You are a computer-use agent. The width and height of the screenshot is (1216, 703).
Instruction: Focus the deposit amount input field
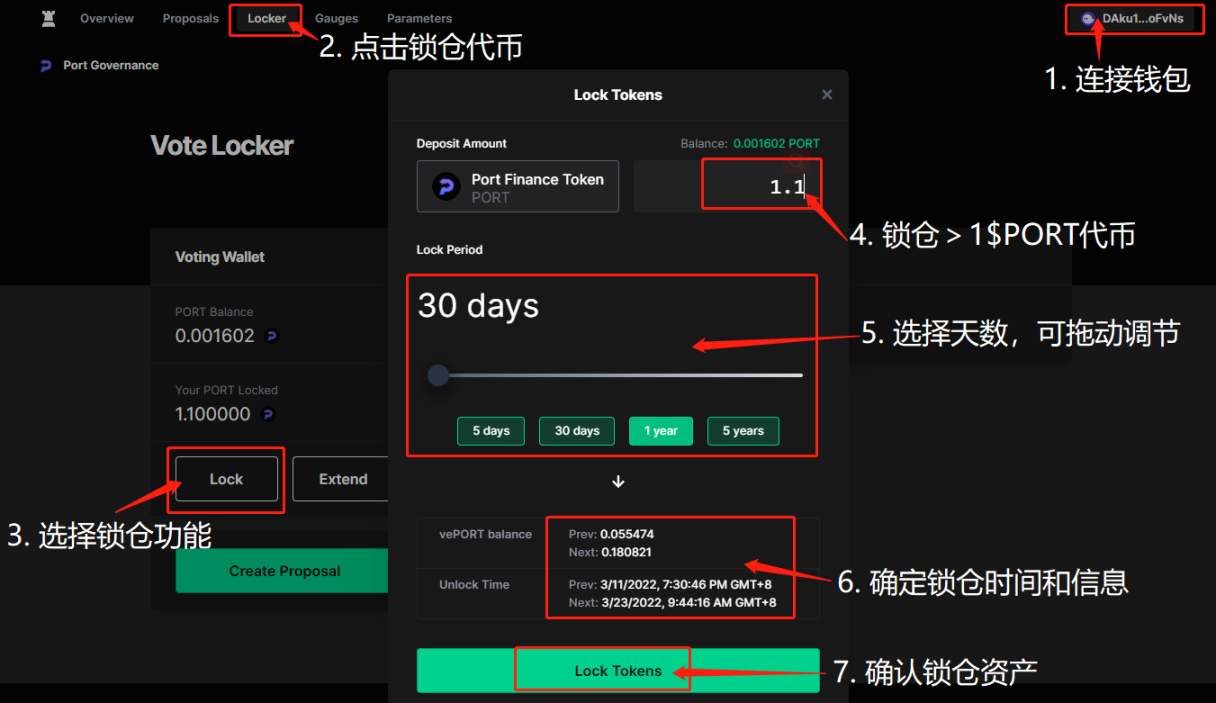click(728, 186)
